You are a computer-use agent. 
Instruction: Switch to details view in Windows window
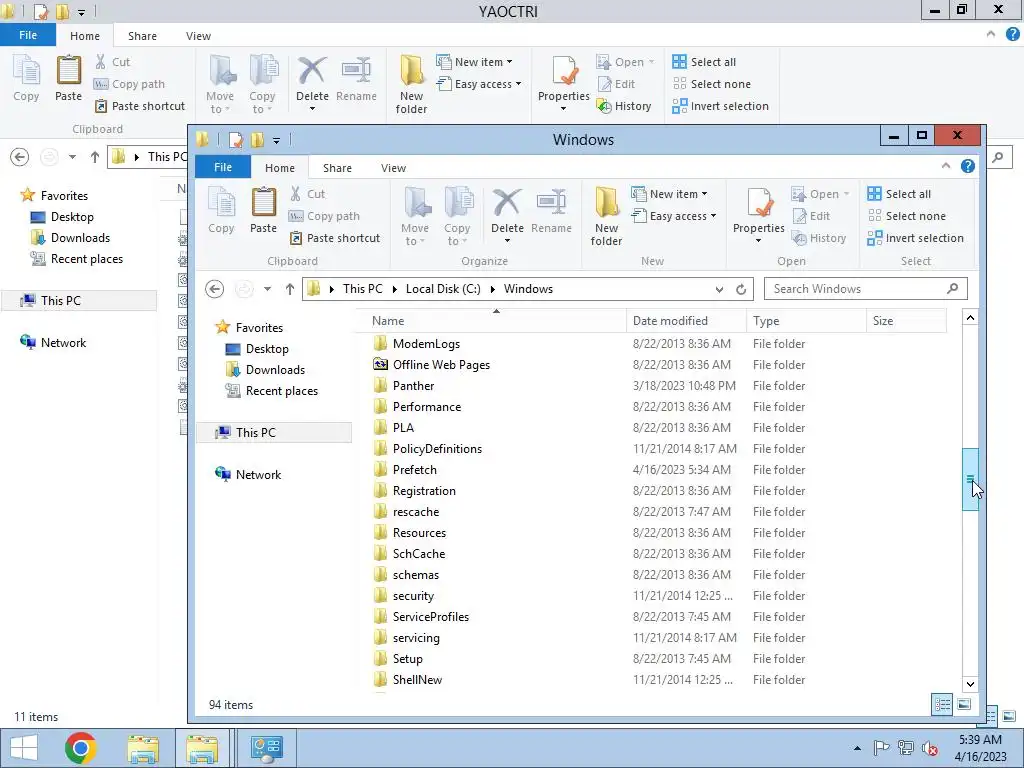pos(942,704)
